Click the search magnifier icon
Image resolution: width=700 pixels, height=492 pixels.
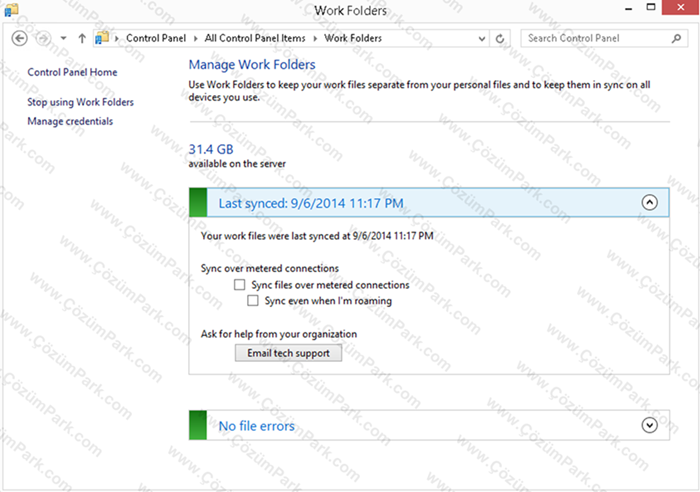676,38
